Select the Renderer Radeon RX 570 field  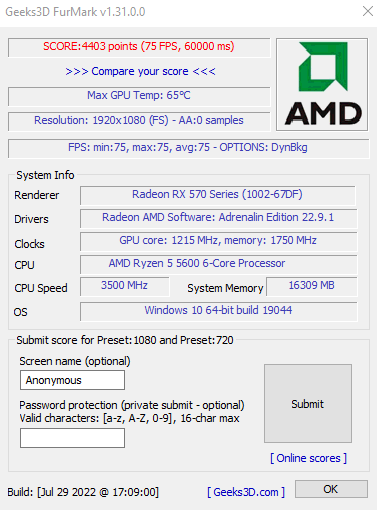click(x=218, y=195)
